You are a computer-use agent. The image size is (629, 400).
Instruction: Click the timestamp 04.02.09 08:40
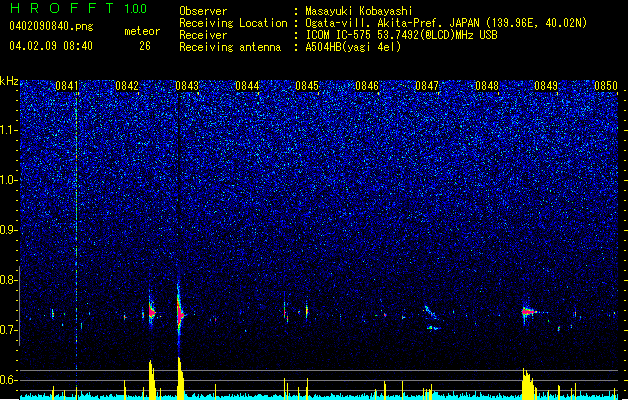tap(51, 46)
